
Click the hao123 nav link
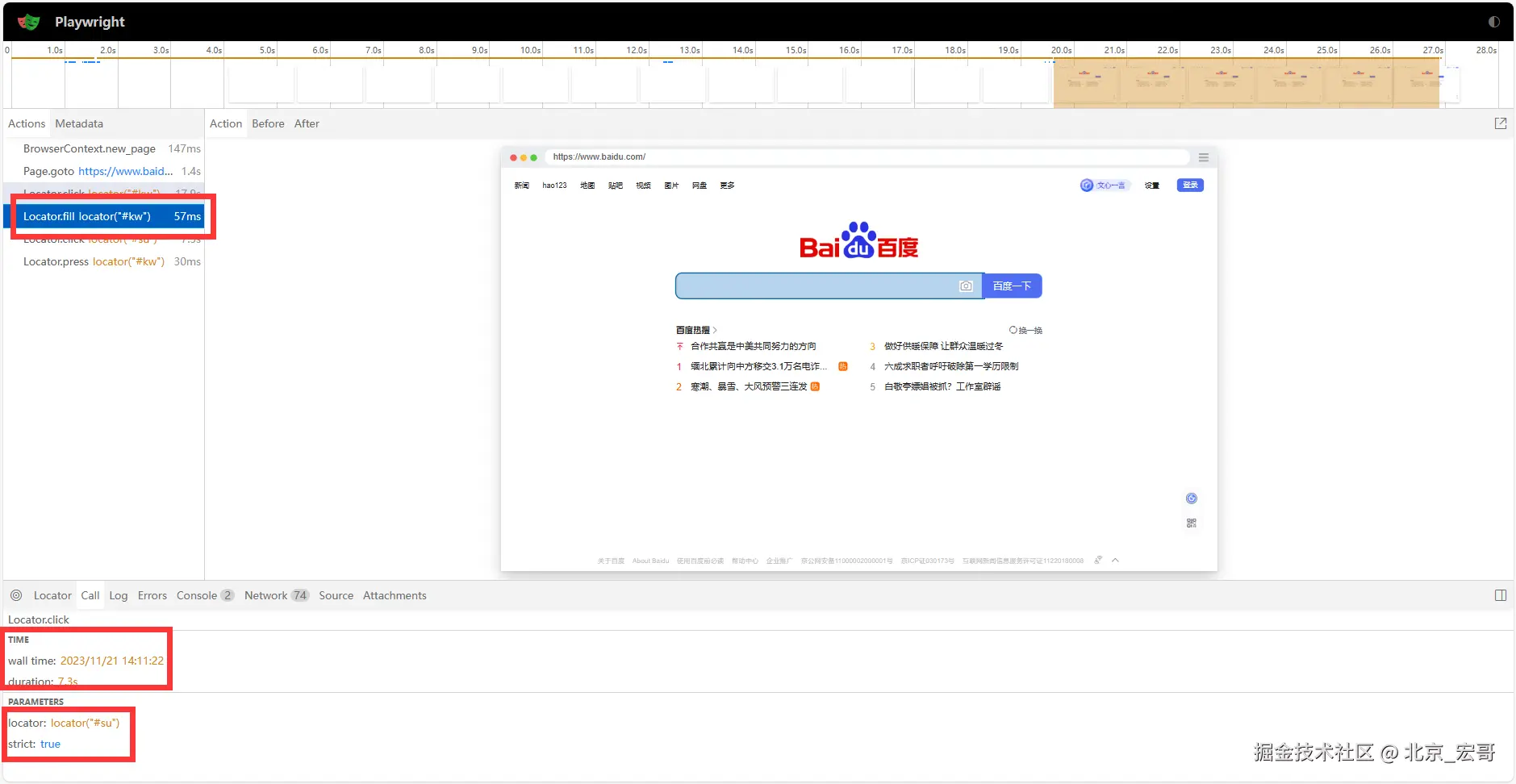coord(554,186)
